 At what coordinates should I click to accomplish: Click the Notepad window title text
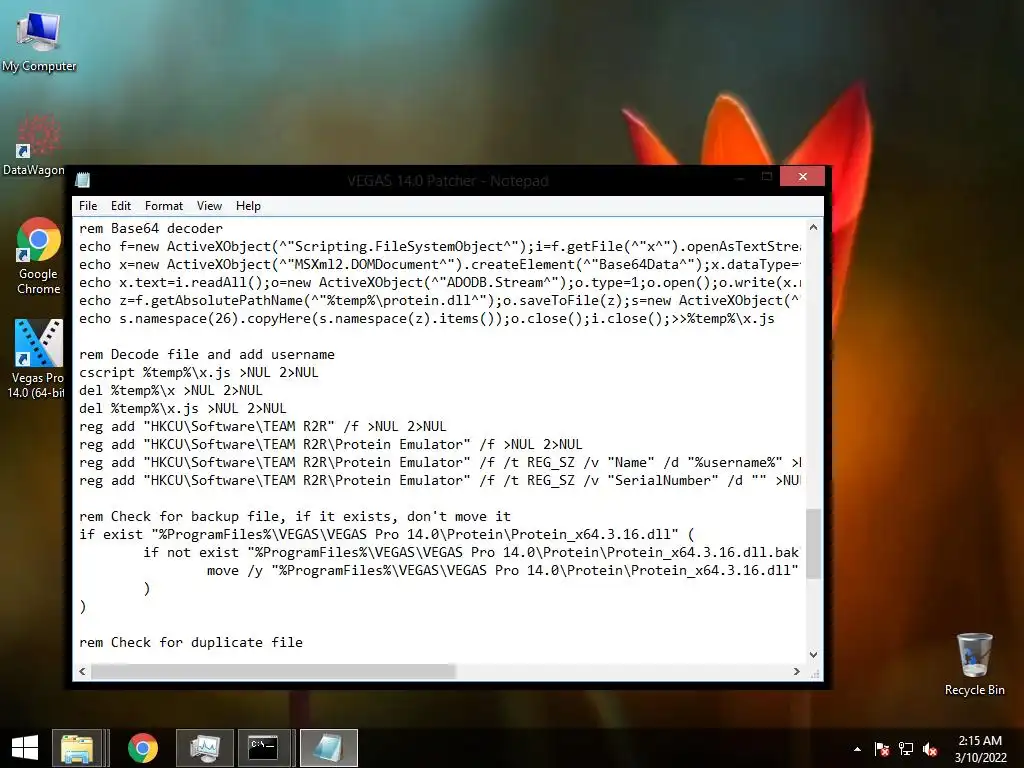point(447,181)
